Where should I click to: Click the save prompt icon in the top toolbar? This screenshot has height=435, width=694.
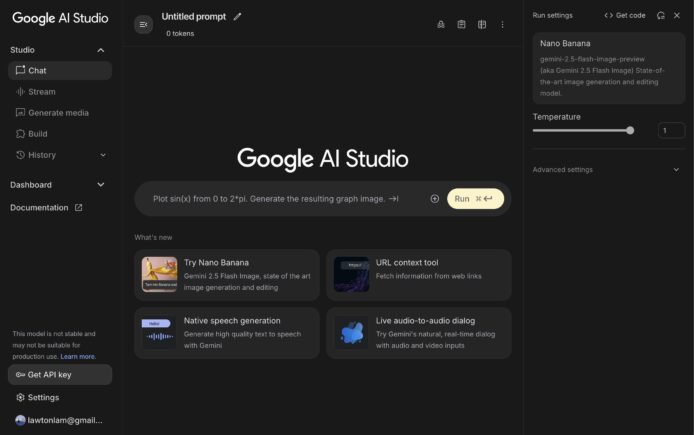(461, 24)
